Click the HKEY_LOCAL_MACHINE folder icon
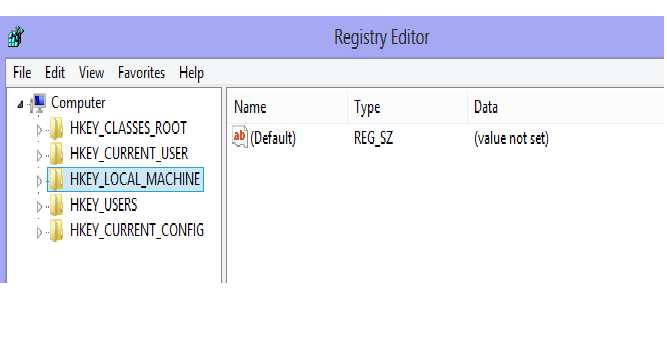Image resolution: width=667 pixels, height=360 pixels. [x=56, y=179]
